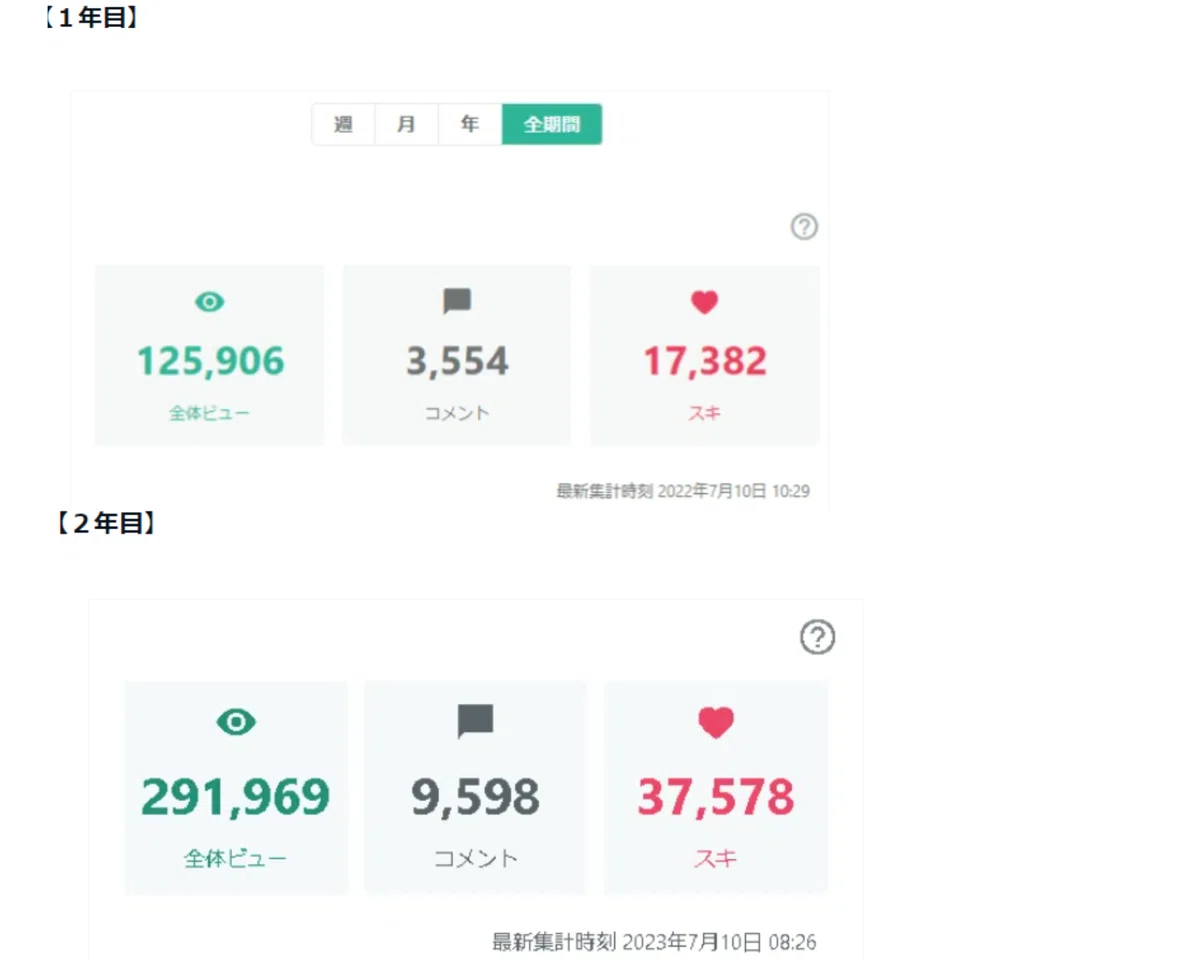Switch to the 月 period tab
This screenshot has width=1200, height=960.
[406, 125]
